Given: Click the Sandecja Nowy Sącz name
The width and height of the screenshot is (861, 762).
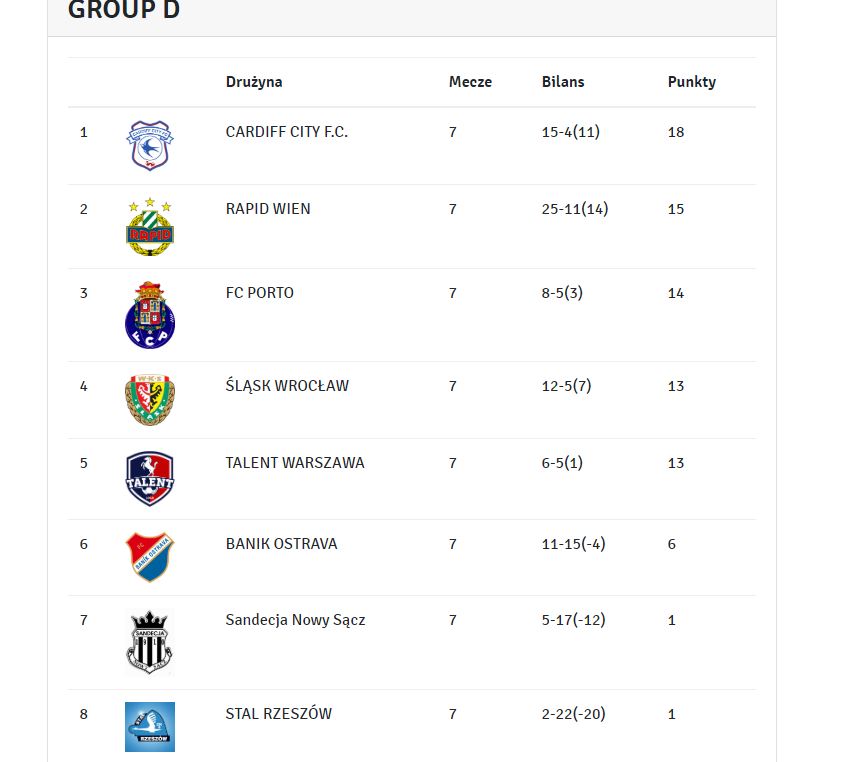Looking at the screenshot, I should click(x=295, y=620).
